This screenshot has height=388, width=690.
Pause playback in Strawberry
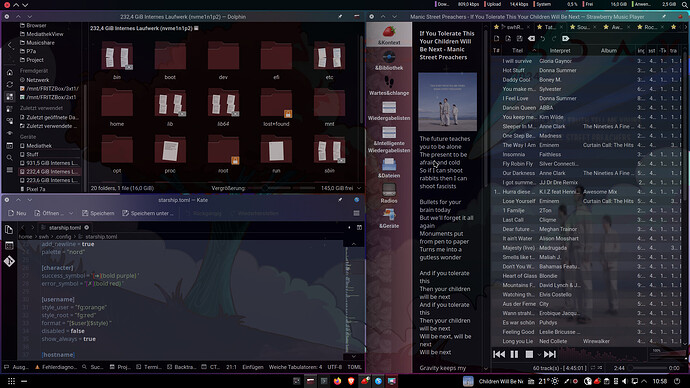(514, 354)
